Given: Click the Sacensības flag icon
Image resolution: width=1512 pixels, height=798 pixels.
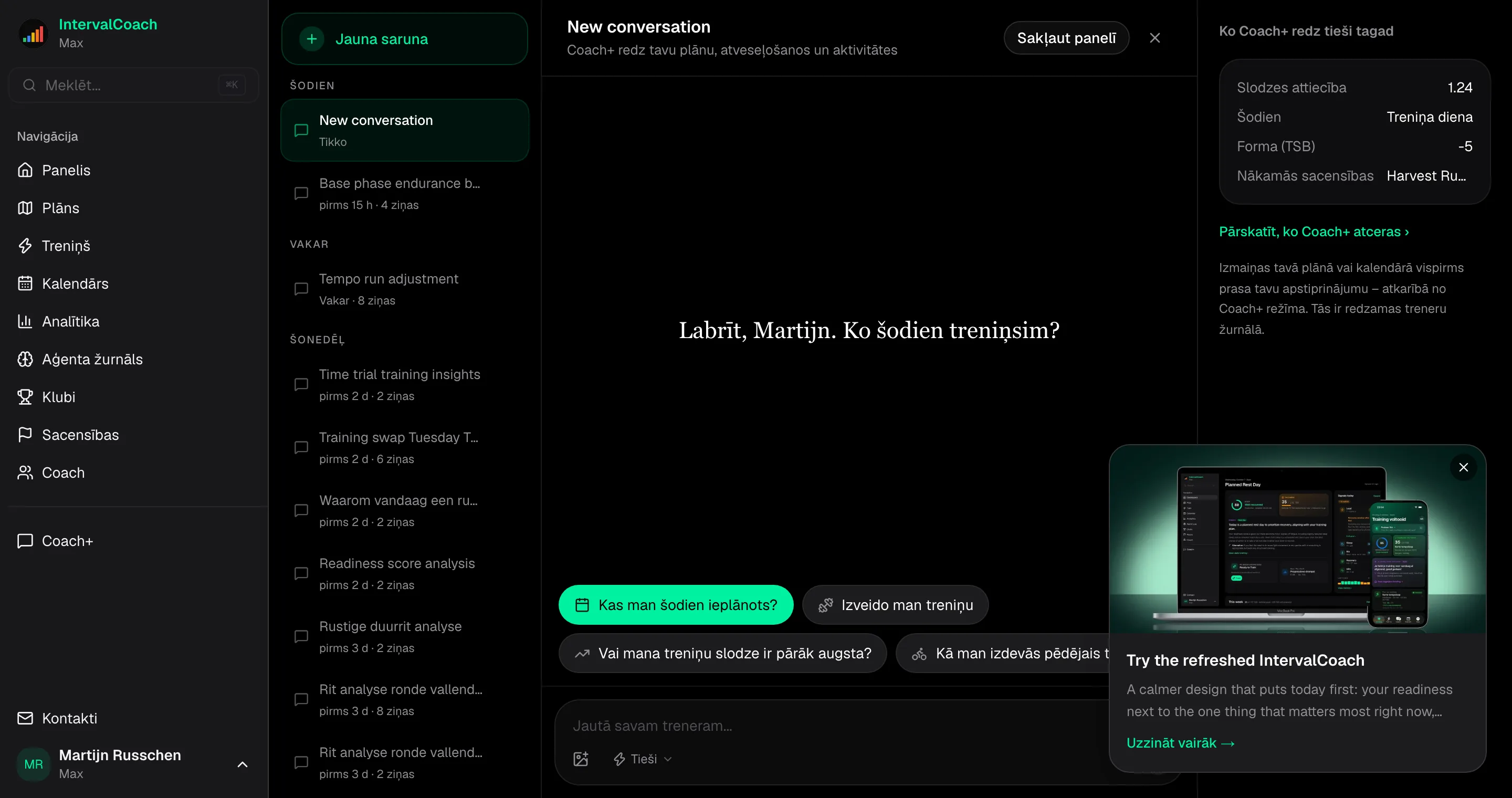Looking at the screenshot, I should point(25,435).
